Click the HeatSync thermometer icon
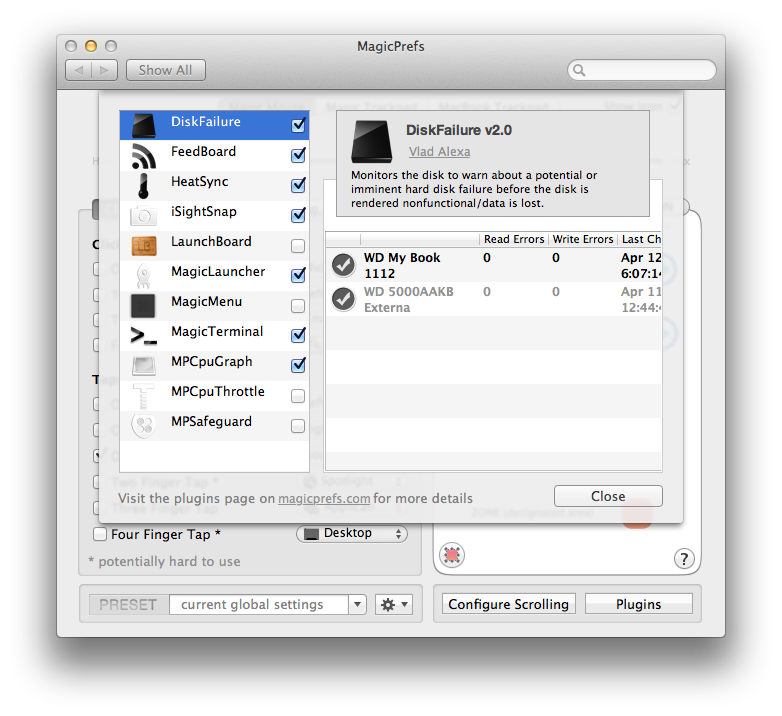Image resolution: width=782 pixels, height=716 pixels. tap(144, 186)
